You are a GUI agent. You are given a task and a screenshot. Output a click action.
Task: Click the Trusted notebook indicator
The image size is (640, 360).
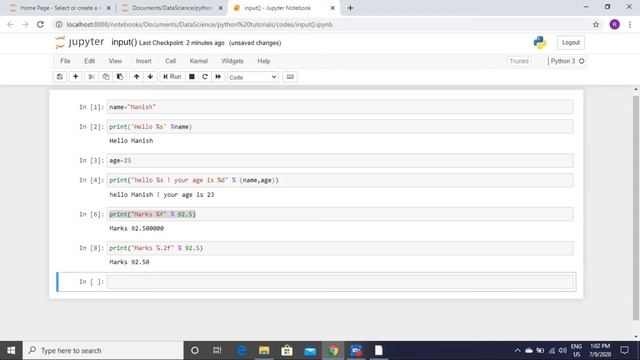pos(519,61)
